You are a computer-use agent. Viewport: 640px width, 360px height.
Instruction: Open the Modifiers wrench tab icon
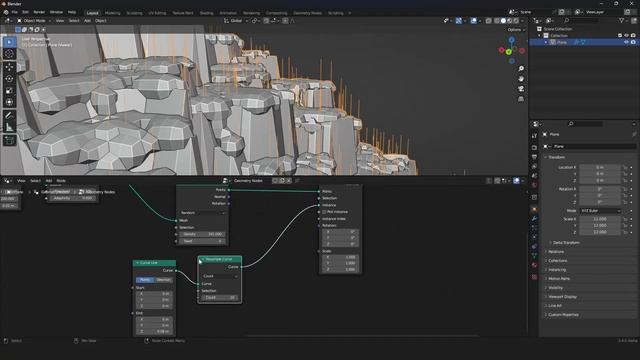tap(534, 219)
